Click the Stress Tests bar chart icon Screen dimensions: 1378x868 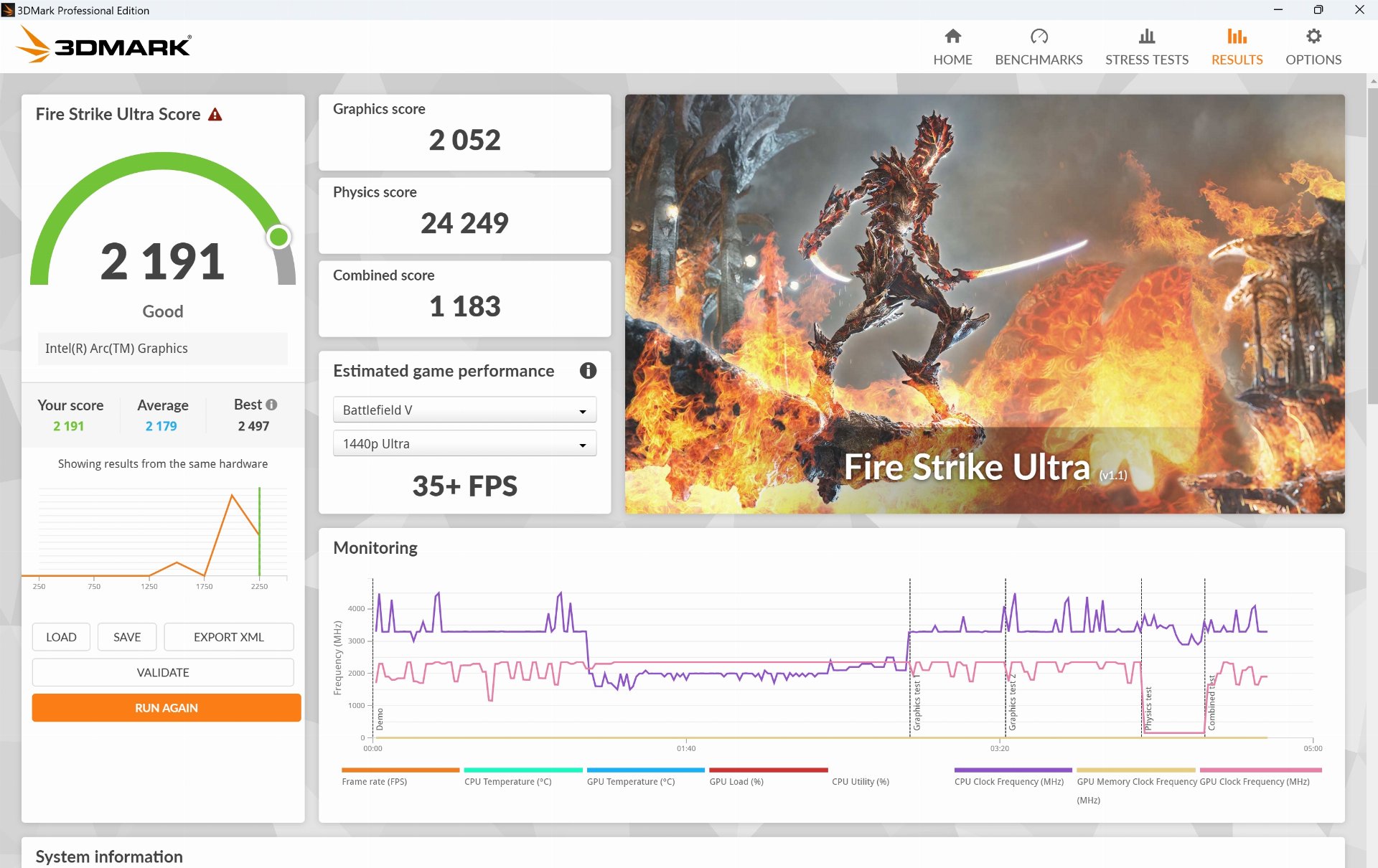(1146, 36)
